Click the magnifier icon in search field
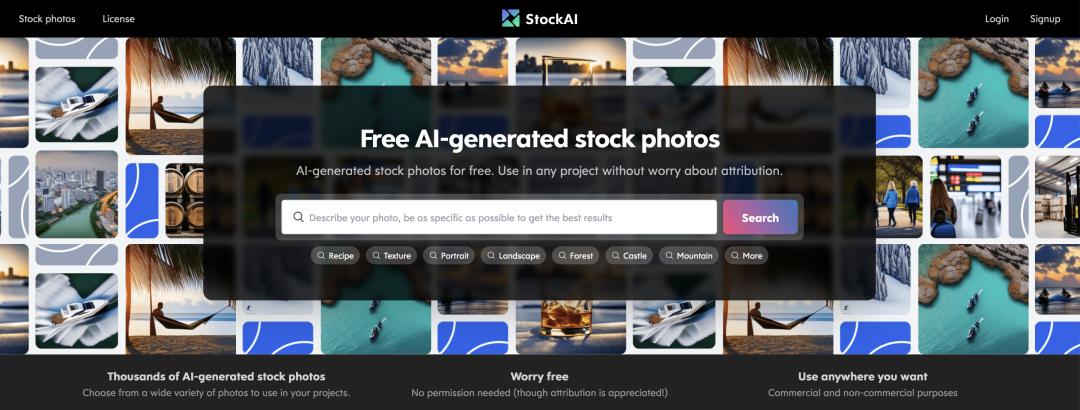This screenshot has height=410, width=1080. click(x=298, y=217)
